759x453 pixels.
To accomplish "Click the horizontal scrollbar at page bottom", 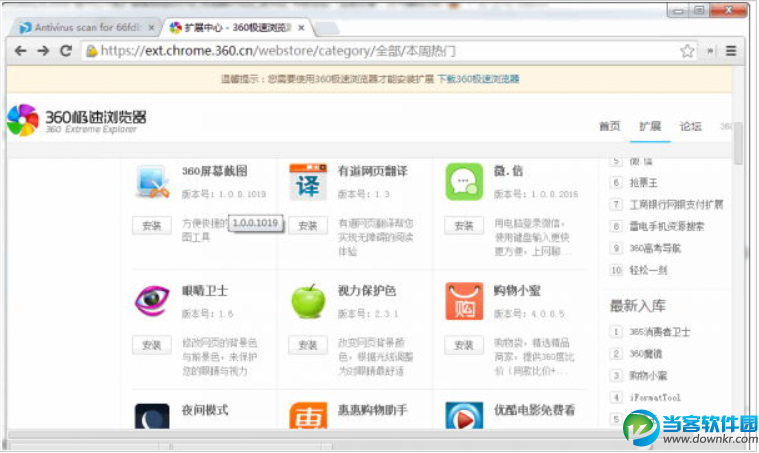I will pos(370,434).
